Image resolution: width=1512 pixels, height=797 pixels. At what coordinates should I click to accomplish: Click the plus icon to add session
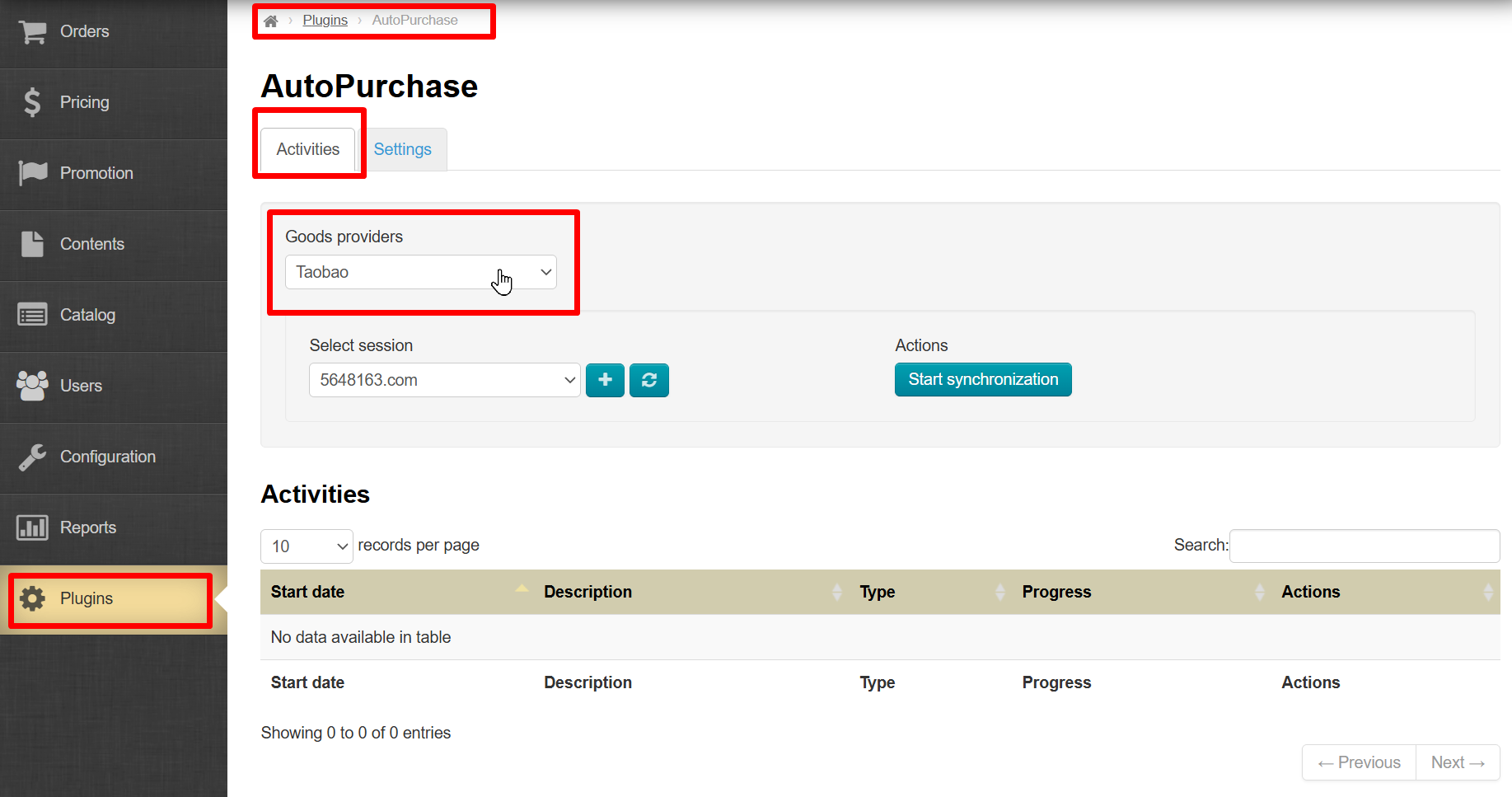[x=605, y=380]
